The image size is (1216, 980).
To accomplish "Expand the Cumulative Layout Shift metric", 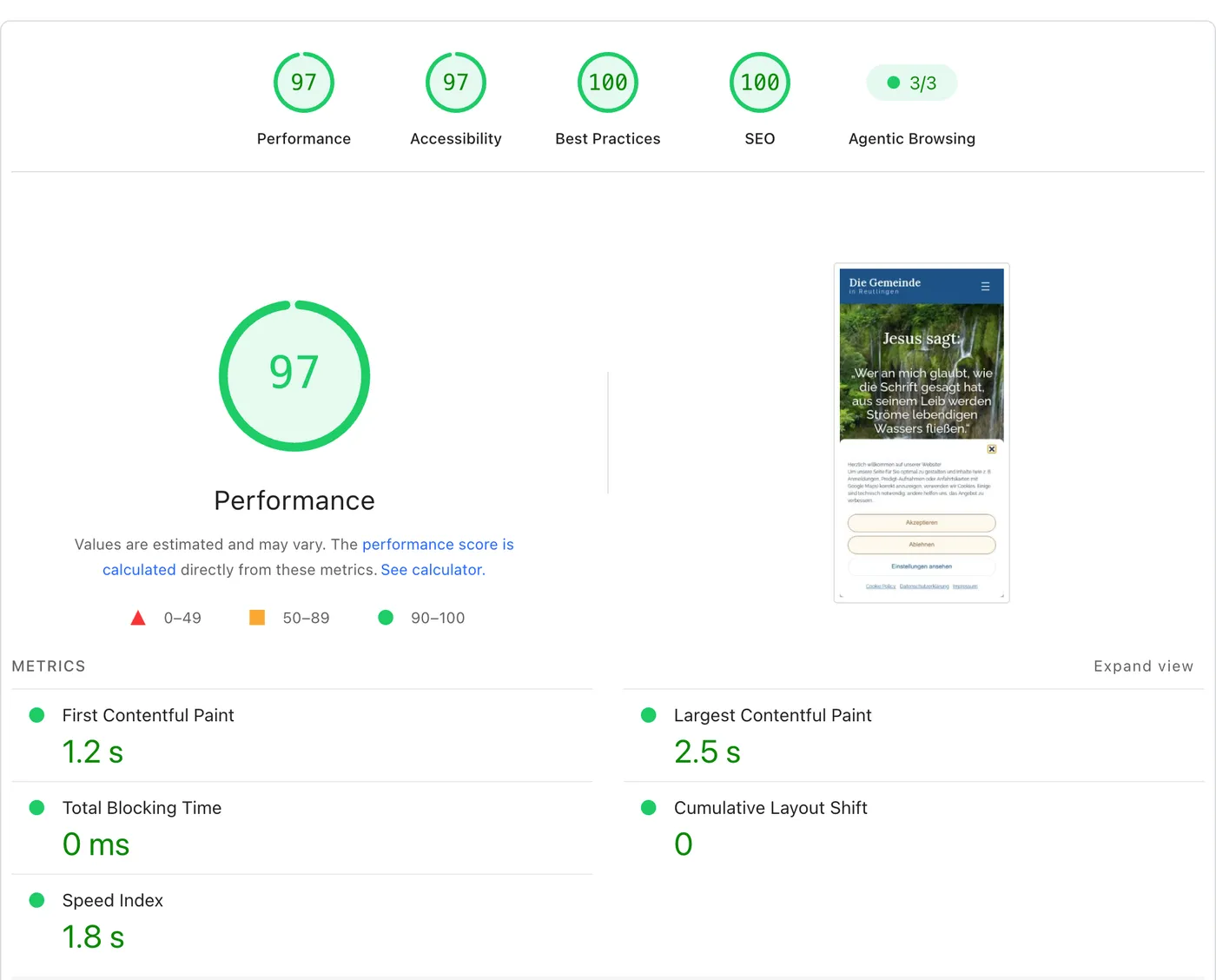I will [x=914, y=828].
